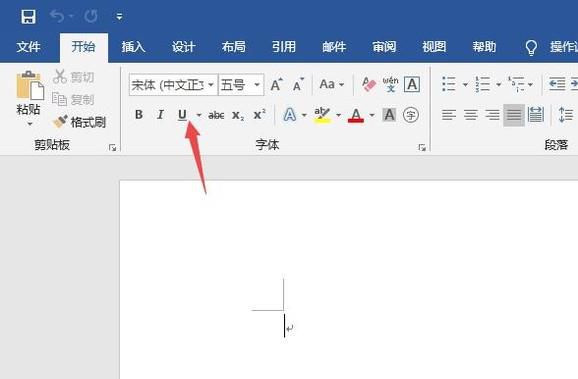
Task: Open Customize Quick Access Toolbar dropdown
Action: pyautogui.click(x=119, y=17)
